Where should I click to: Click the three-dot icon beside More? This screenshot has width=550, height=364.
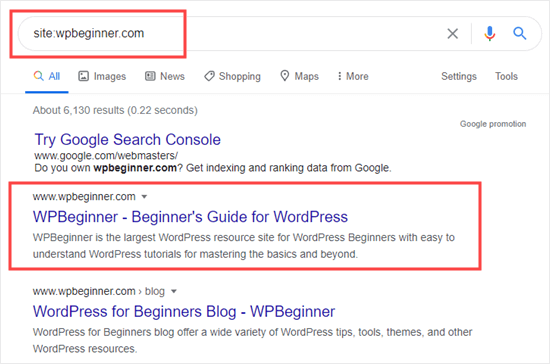[x=340, y=76]
